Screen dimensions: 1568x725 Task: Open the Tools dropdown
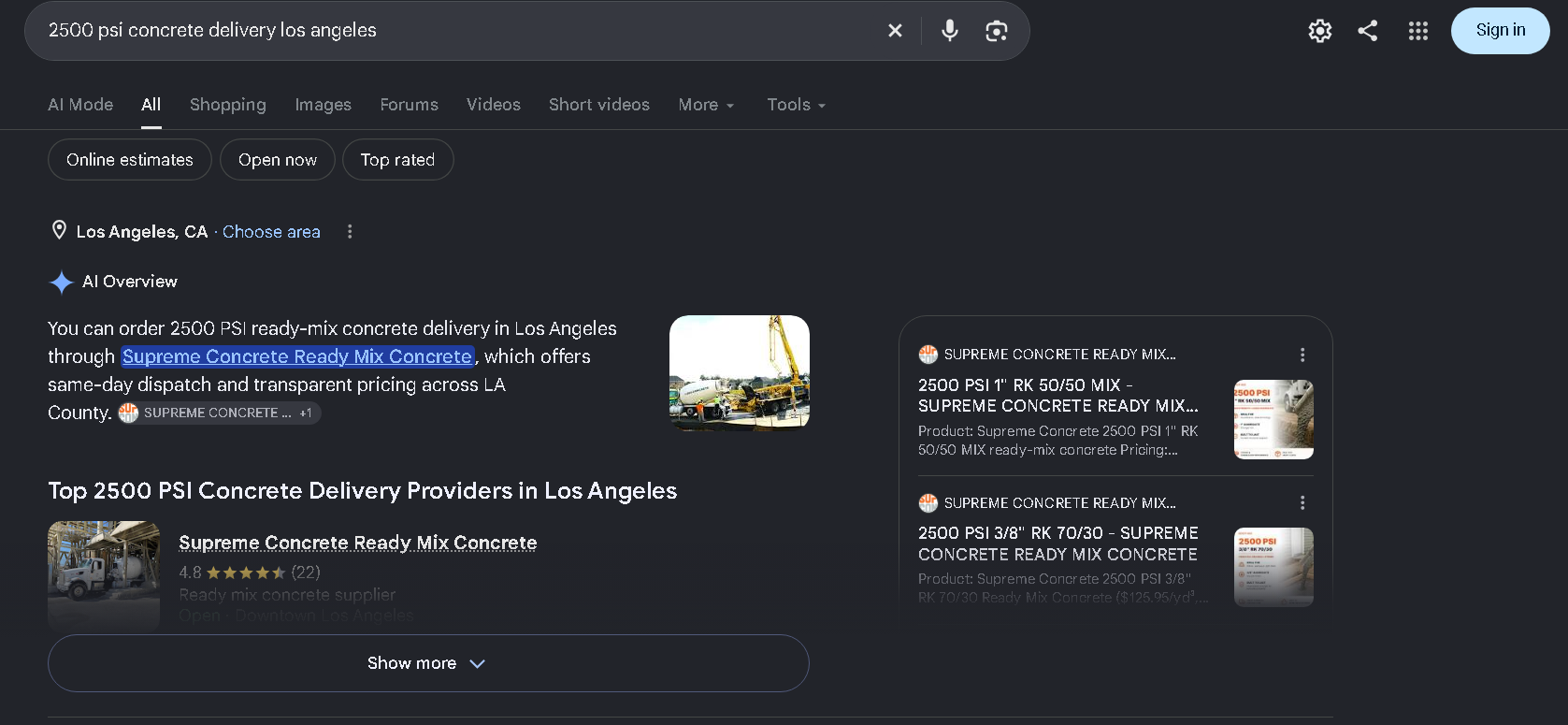pyautogui.click(x=796, y=105)
